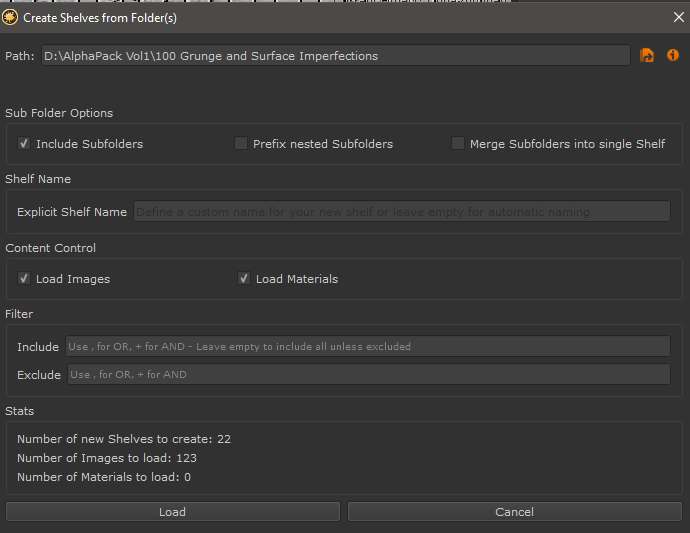Click the Sub Folder Options heading

tap(59, 113)
